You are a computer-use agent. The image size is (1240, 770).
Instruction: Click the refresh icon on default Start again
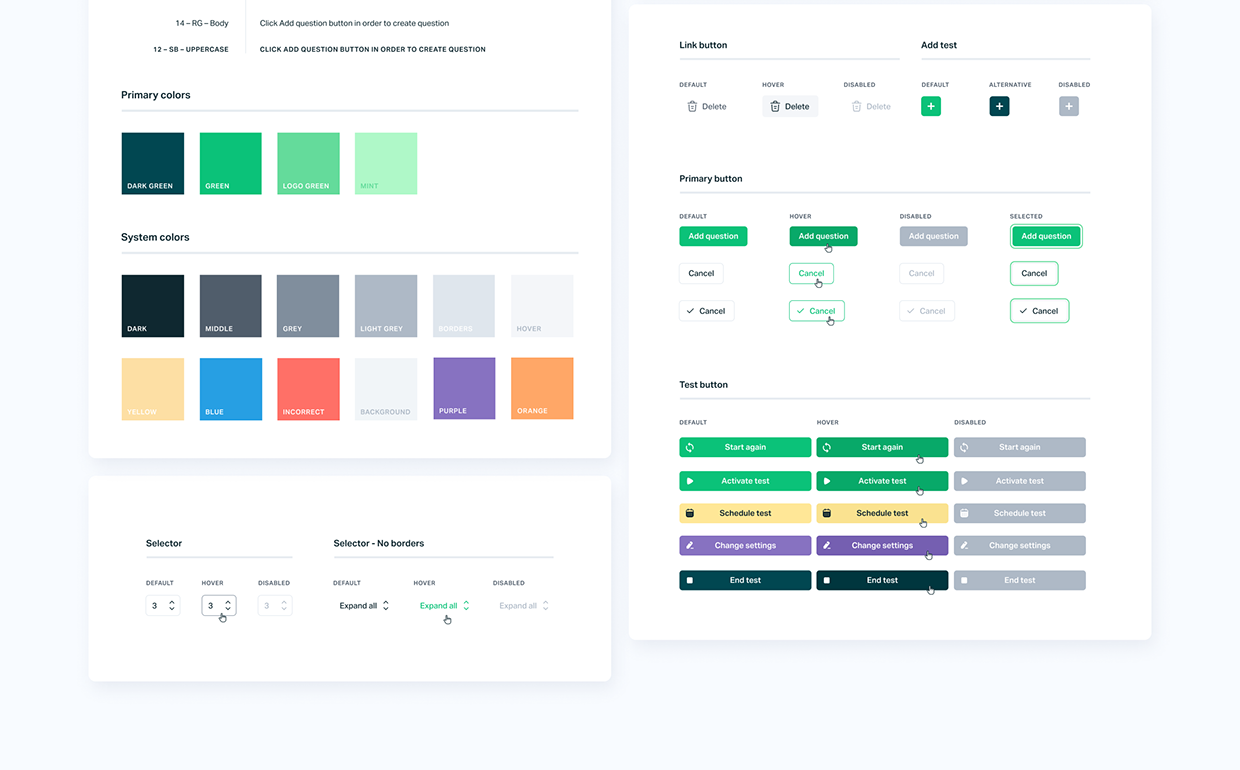click(x=690, y=448)
